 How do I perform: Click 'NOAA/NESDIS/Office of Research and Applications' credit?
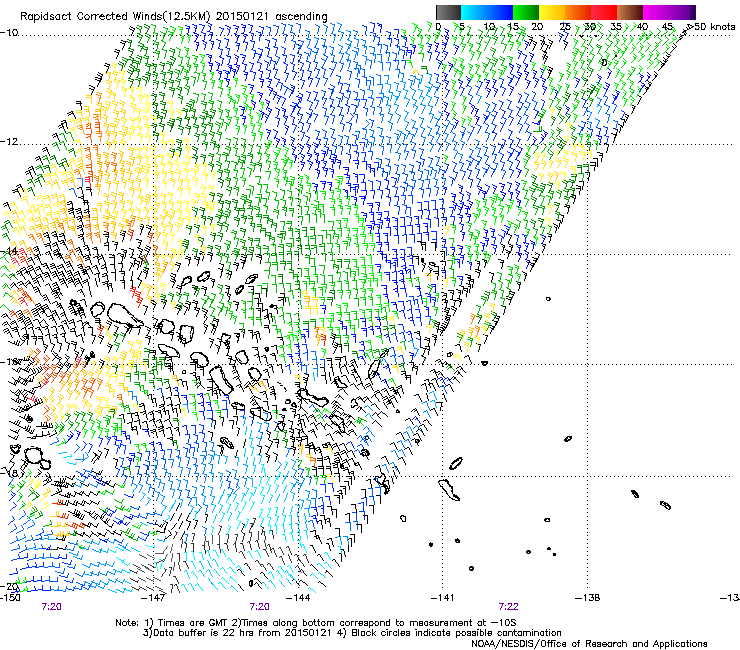click(589, 644)
